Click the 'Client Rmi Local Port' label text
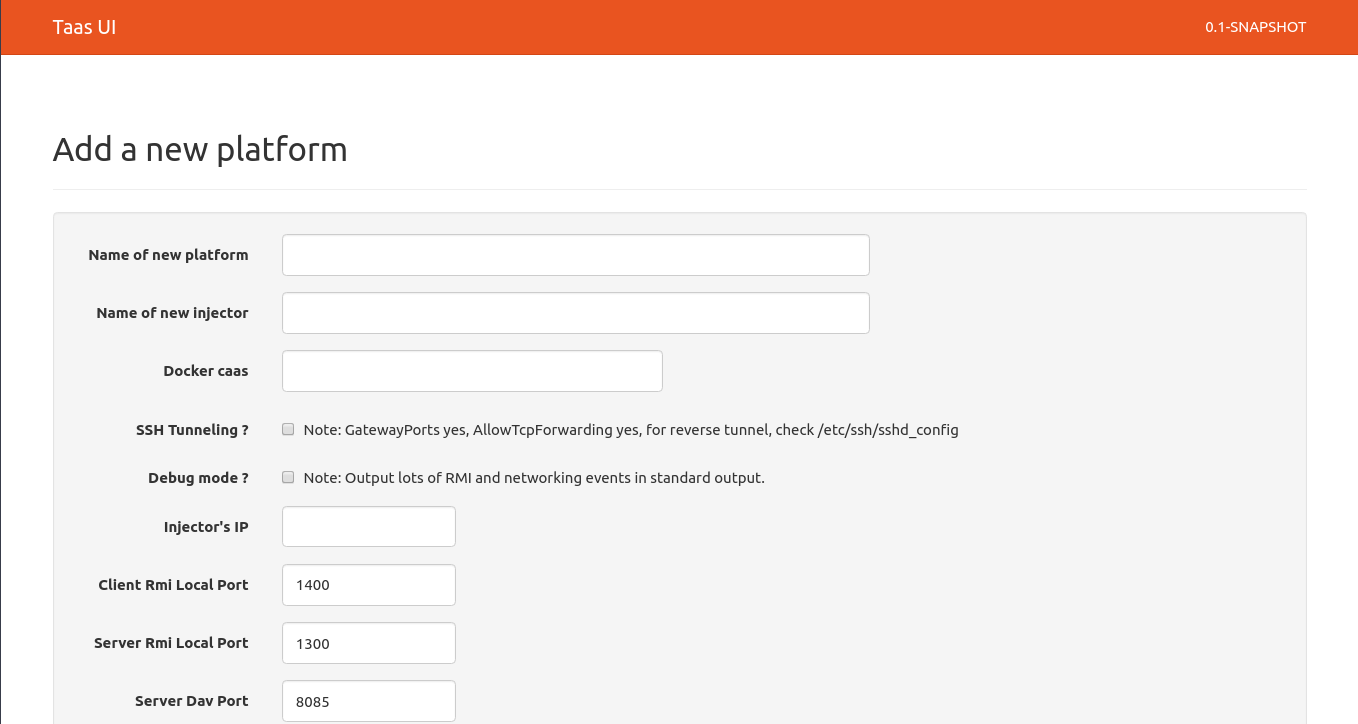Screen dimensions: 1358x724 click(x=173, y=585)
